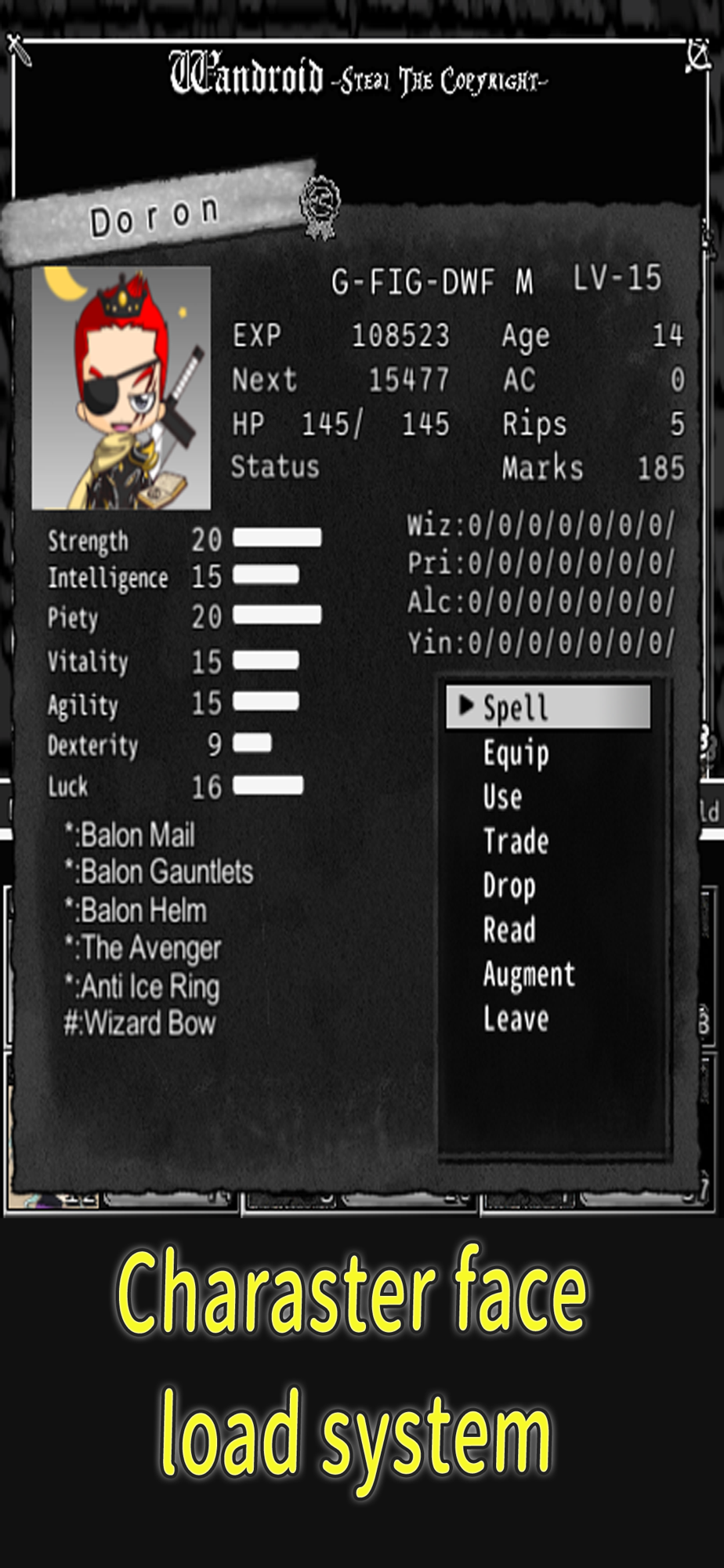
Task: Choose Use in the command menu
Action: click(x=502, y=797)
